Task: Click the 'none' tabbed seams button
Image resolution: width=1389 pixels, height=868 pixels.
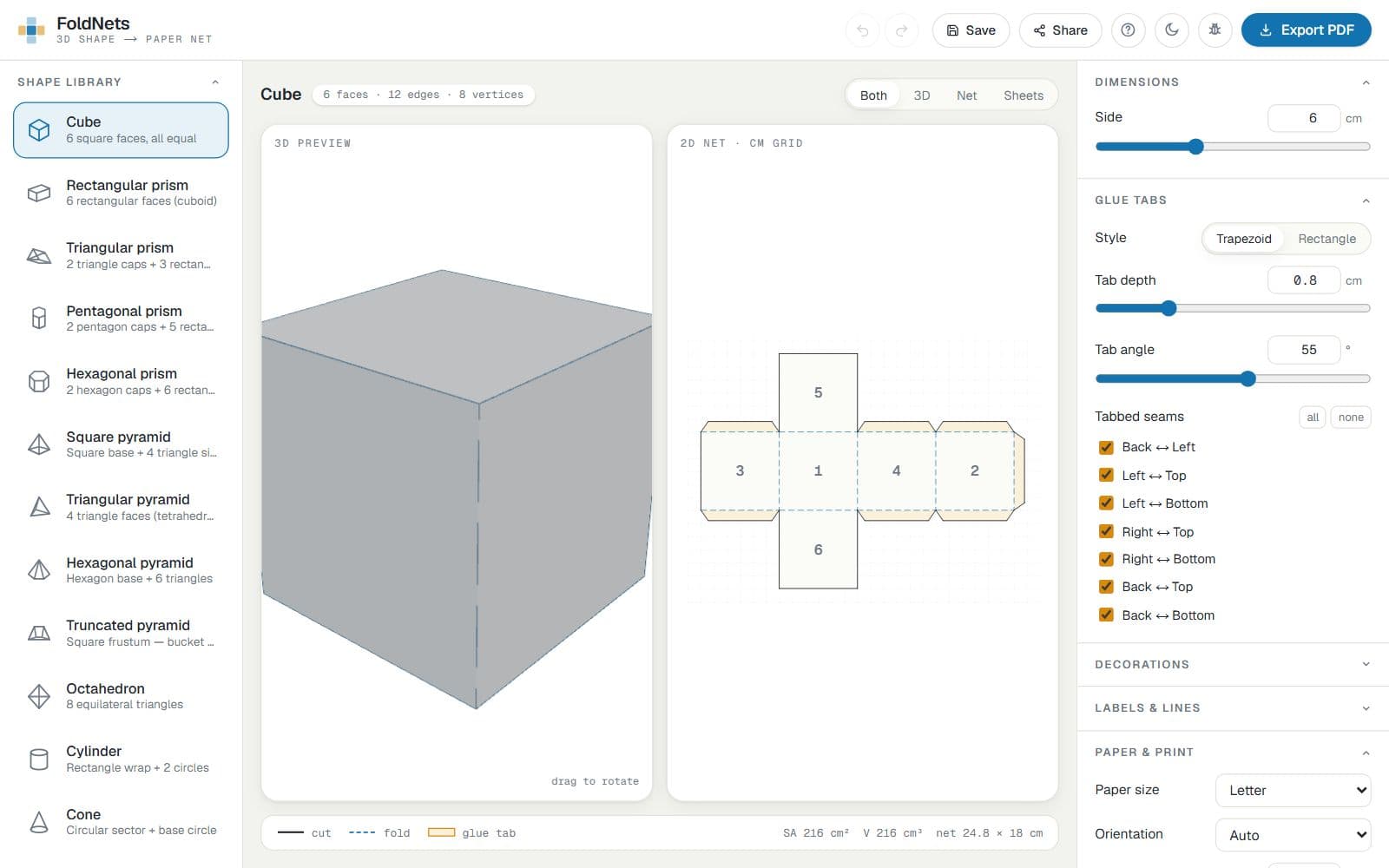Action: click(1351, 418)
